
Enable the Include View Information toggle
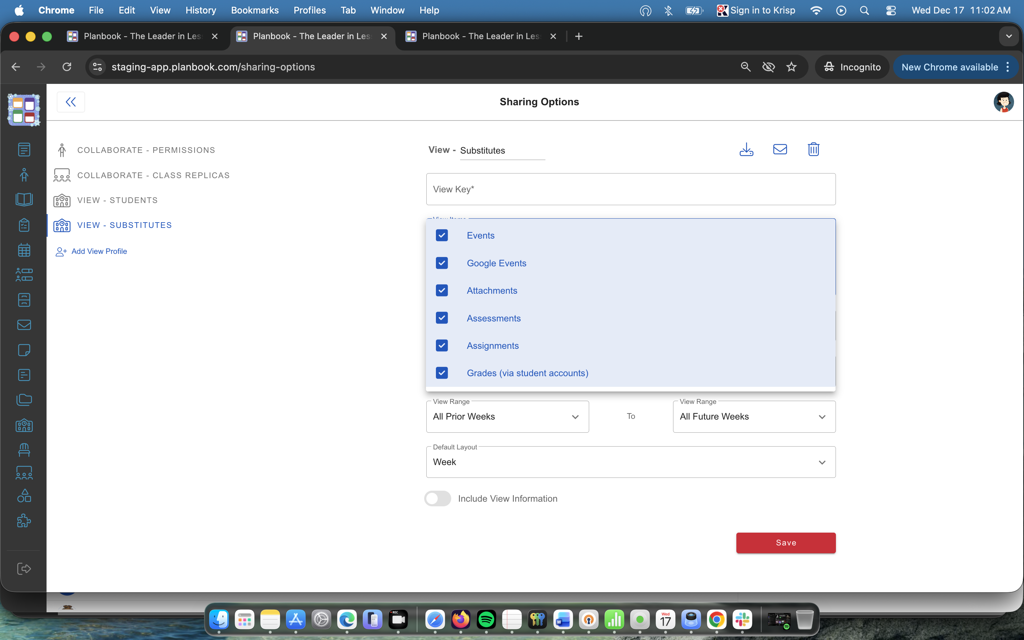[x=438, y=498]
